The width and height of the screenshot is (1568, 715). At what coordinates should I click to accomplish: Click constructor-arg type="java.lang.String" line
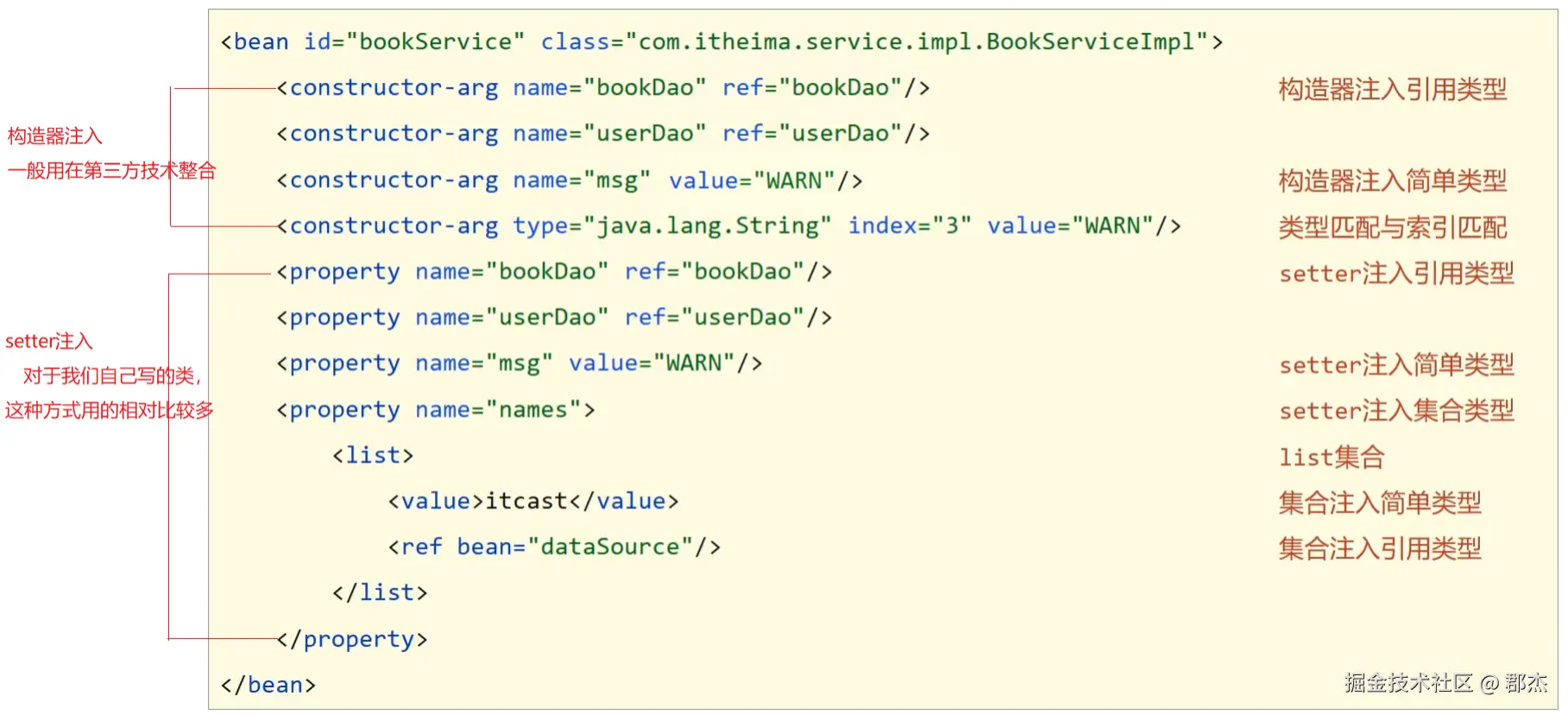pos(728,225)
